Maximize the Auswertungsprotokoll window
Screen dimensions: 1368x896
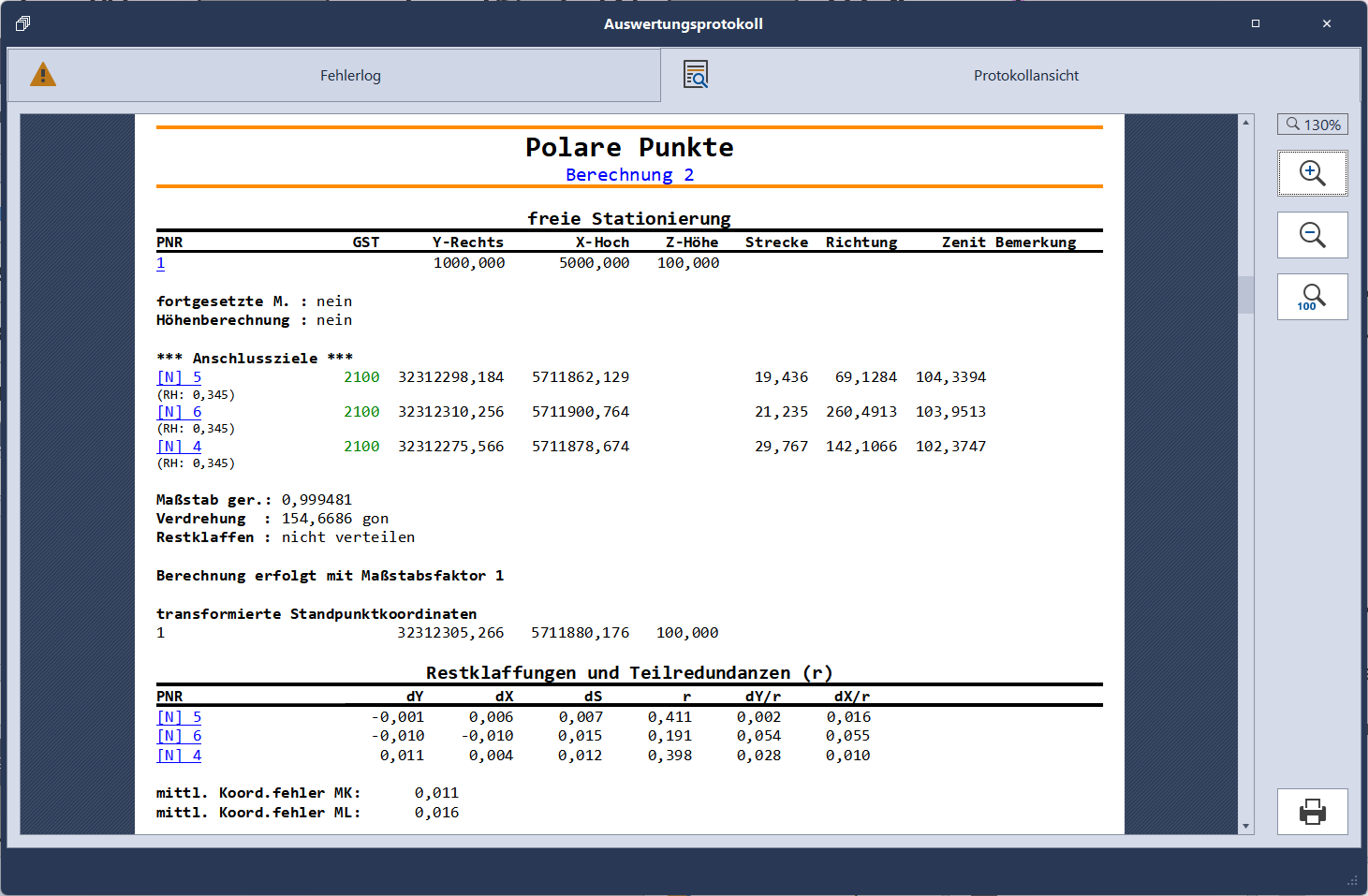point(1256,23)
